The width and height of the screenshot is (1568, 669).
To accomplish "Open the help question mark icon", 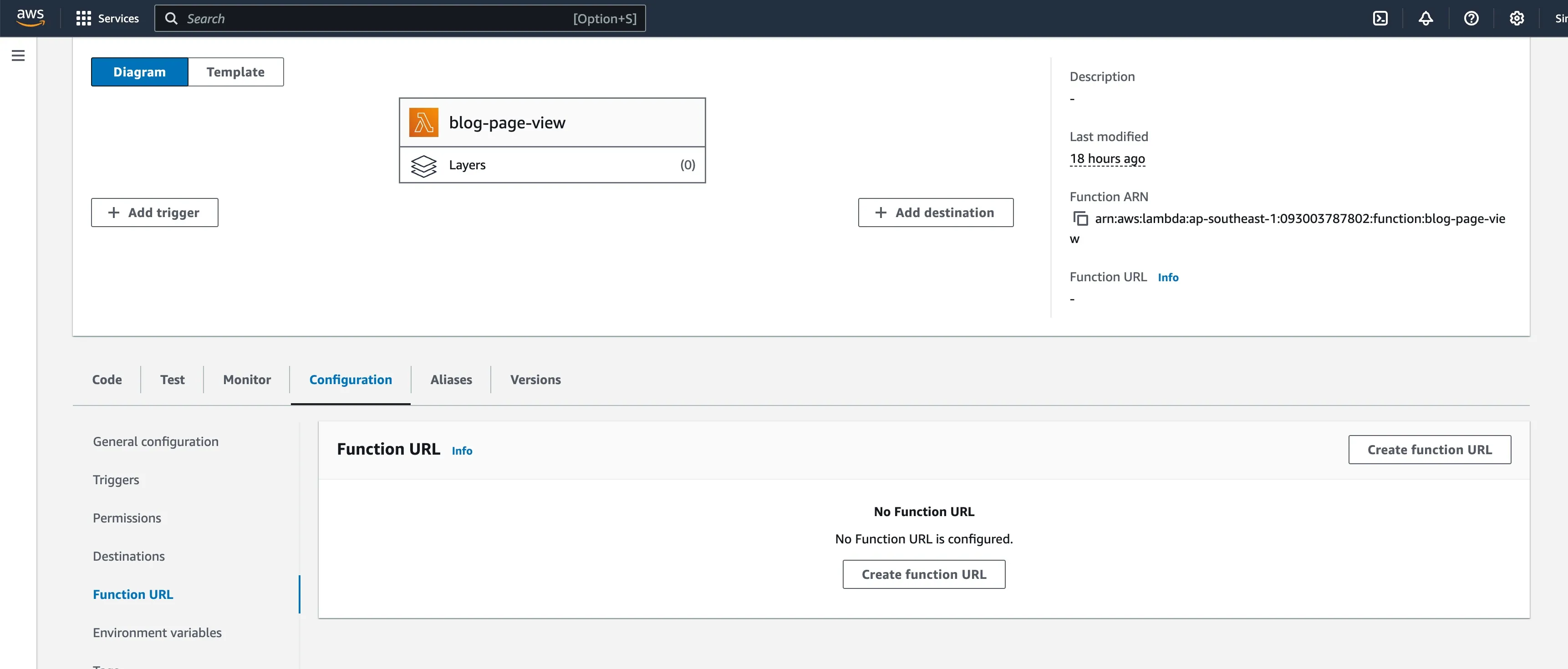I will [x=1471, y=18].
